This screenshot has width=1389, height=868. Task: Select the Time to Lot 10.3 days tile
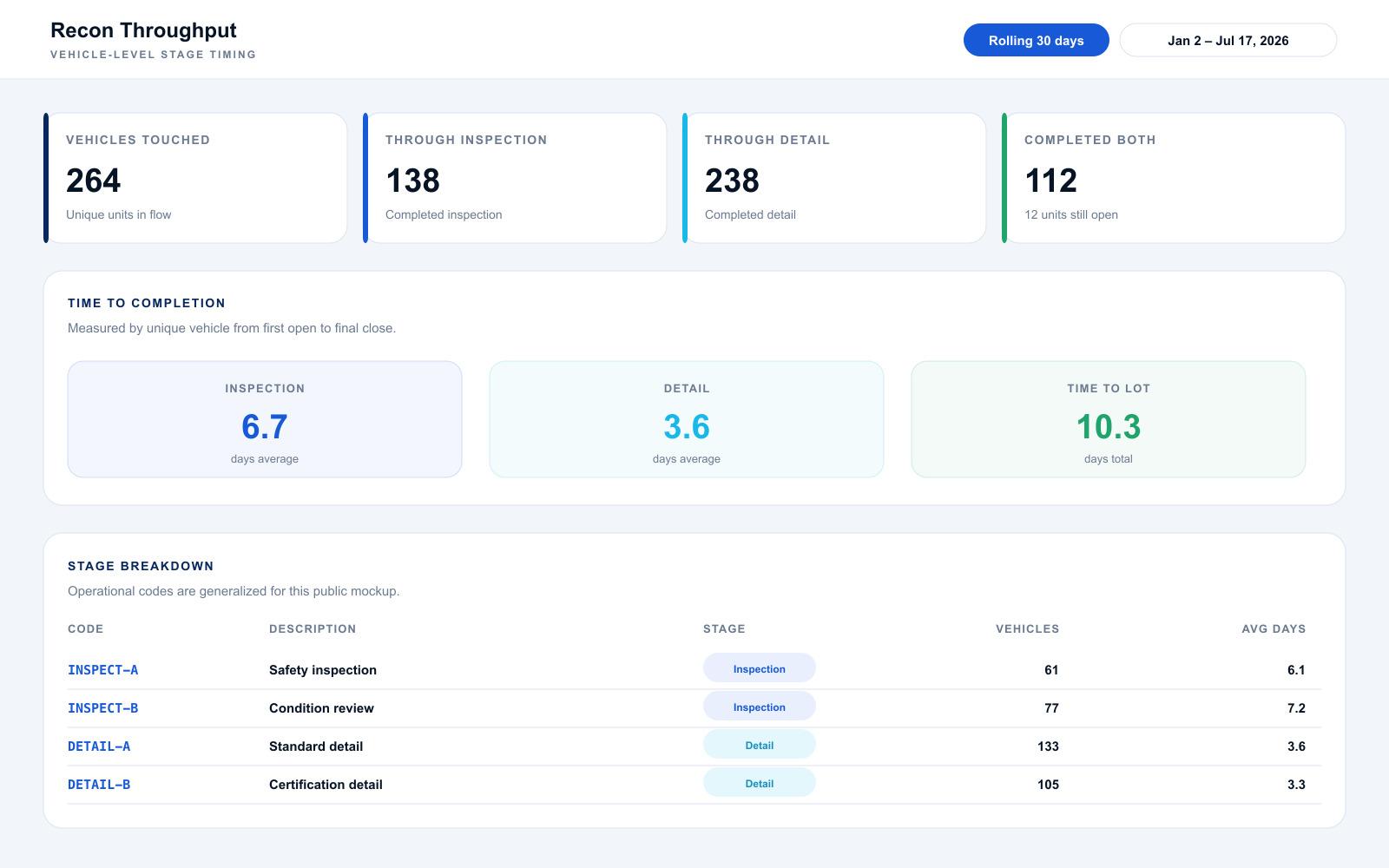[x=1109, y=419]
